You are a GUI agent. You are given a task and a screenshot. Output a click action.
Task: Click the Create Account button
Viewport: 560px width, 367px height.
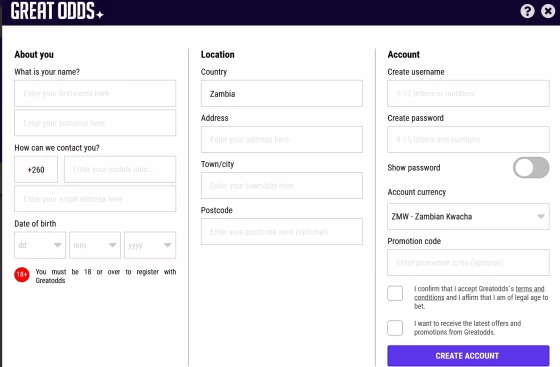pos(468,356)
